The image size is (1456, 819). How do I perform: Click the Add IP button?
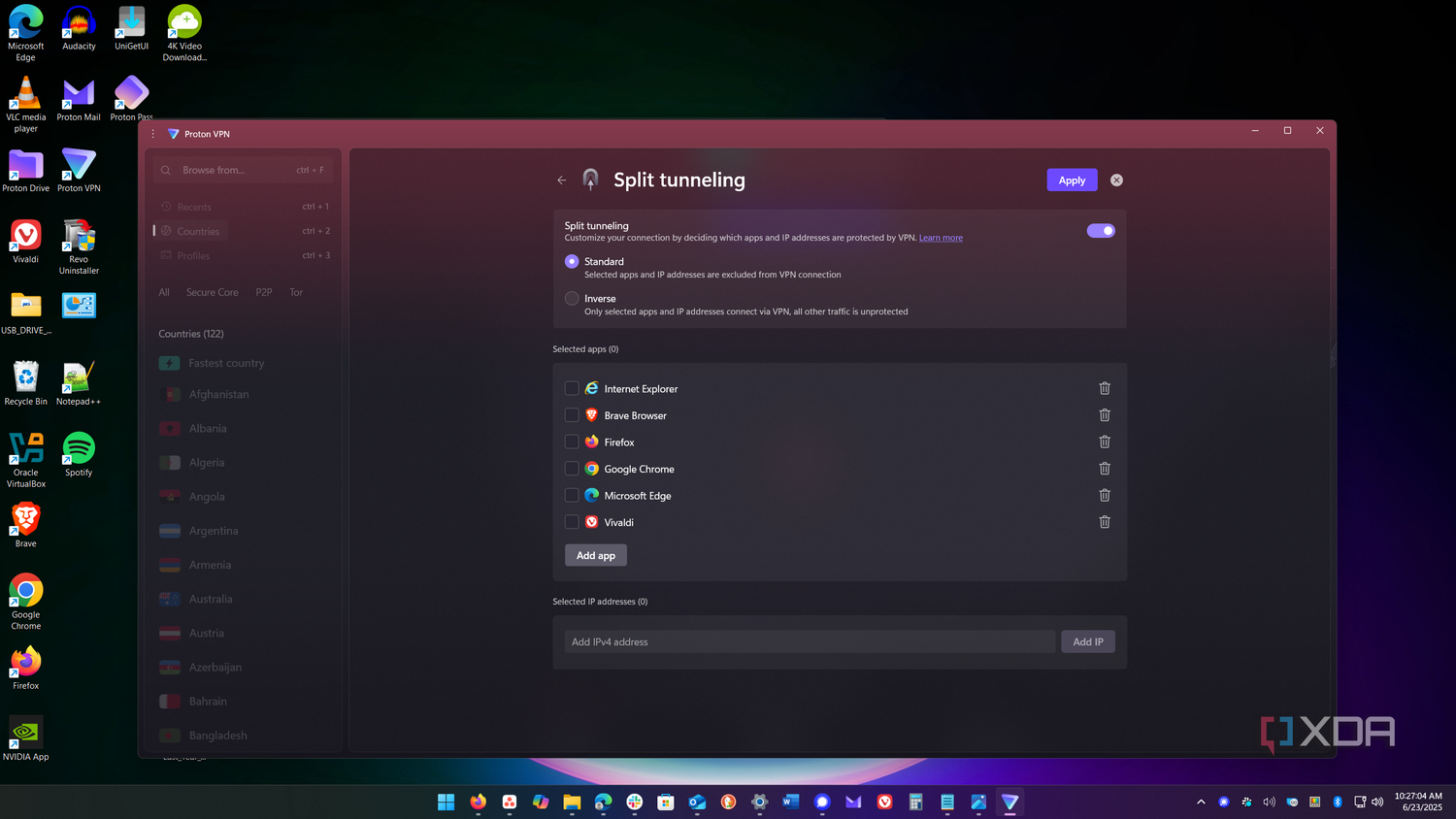[1088, 641]
